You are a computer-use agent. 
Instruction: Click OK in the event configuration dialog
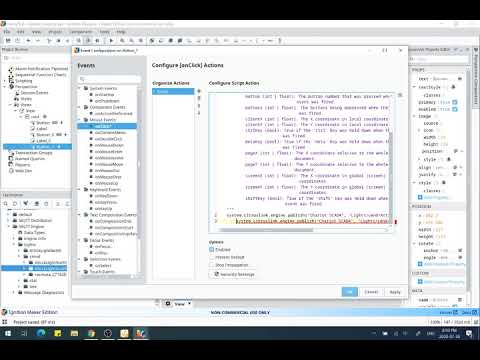point(349,292)
